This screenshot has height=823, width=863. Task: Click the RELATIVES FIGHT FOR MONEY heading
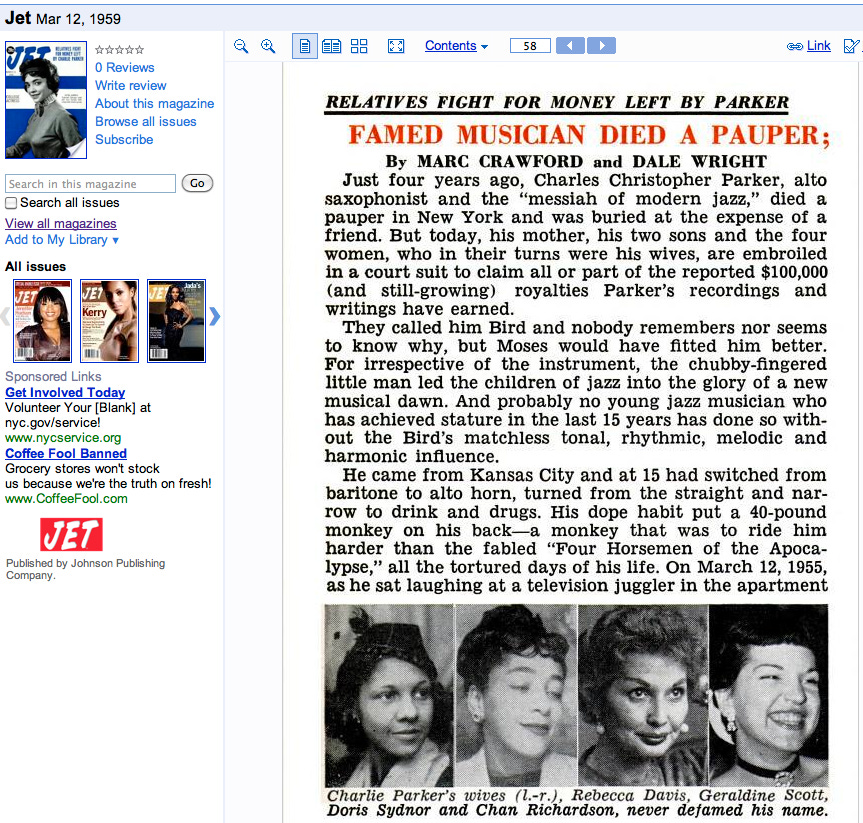[557, 102]
